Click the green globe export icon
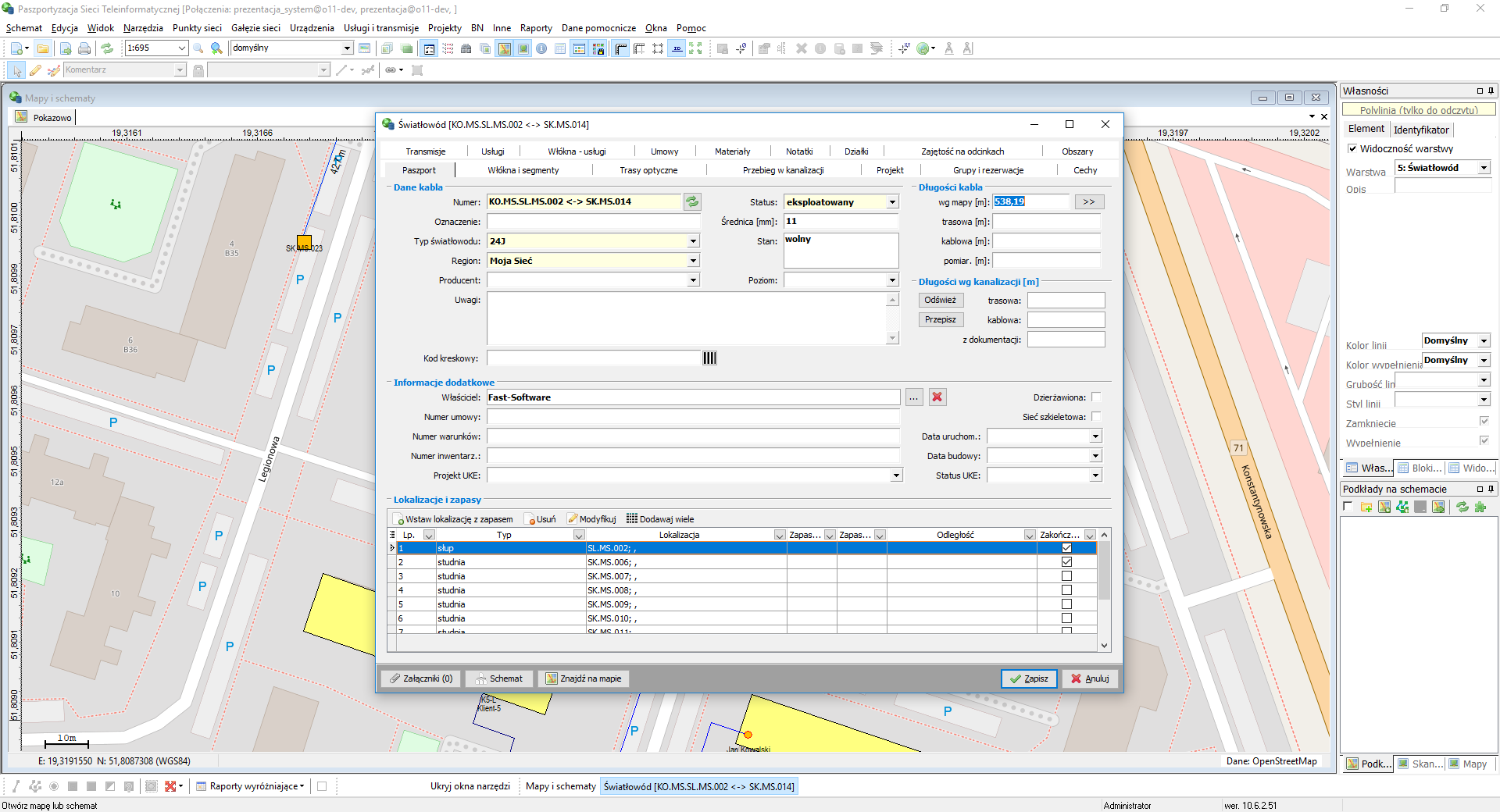 pos(923,48)
